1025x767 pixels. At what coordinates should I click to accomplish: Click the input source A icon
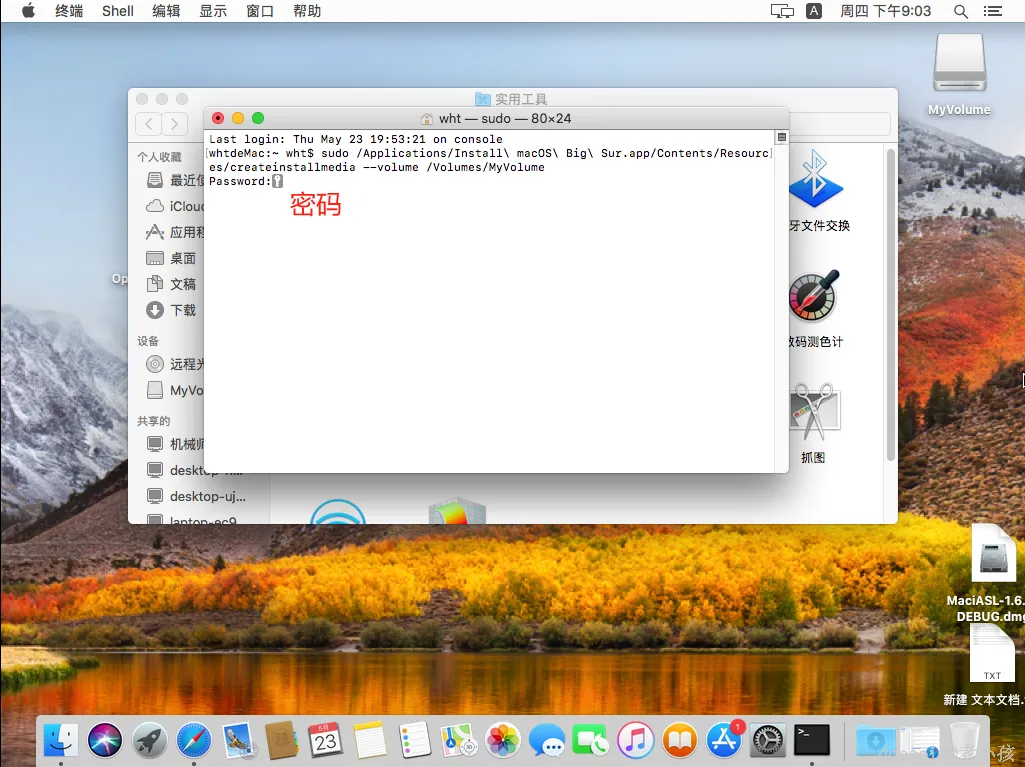coord(814,10)
